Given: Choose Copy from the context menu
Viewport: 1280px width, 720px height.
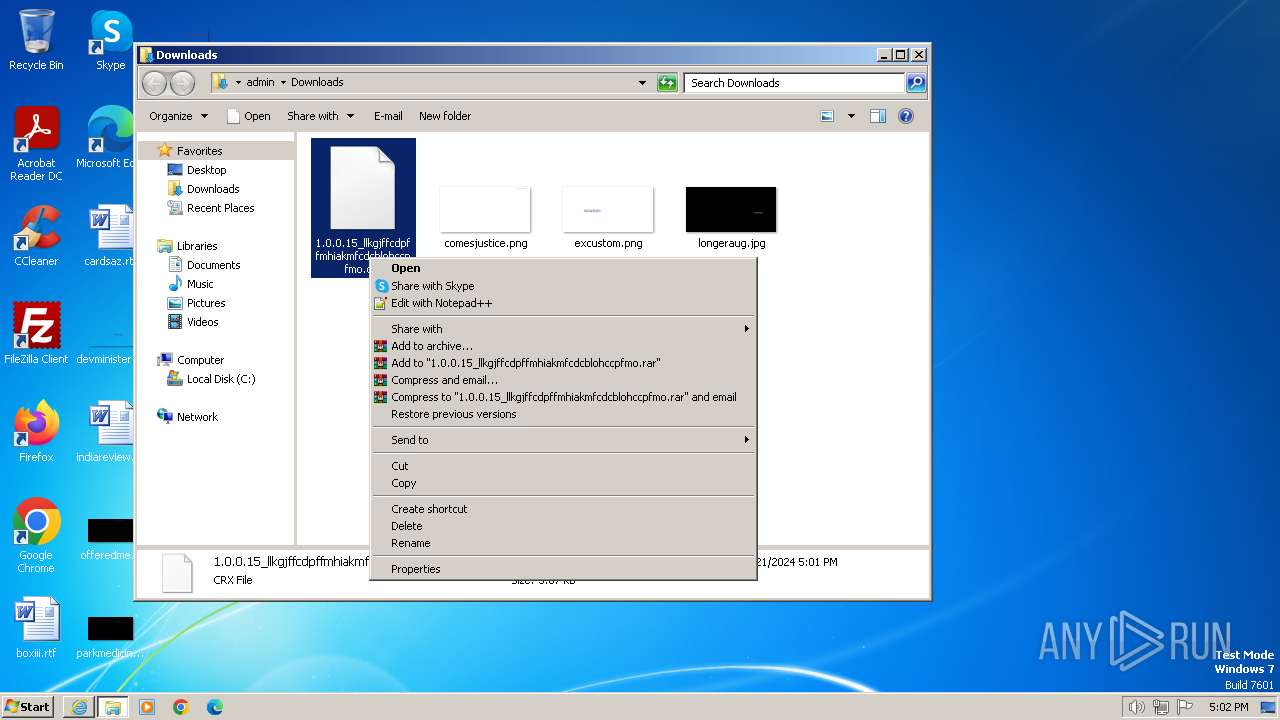Looking at the screenshot, I should [563, 483].
